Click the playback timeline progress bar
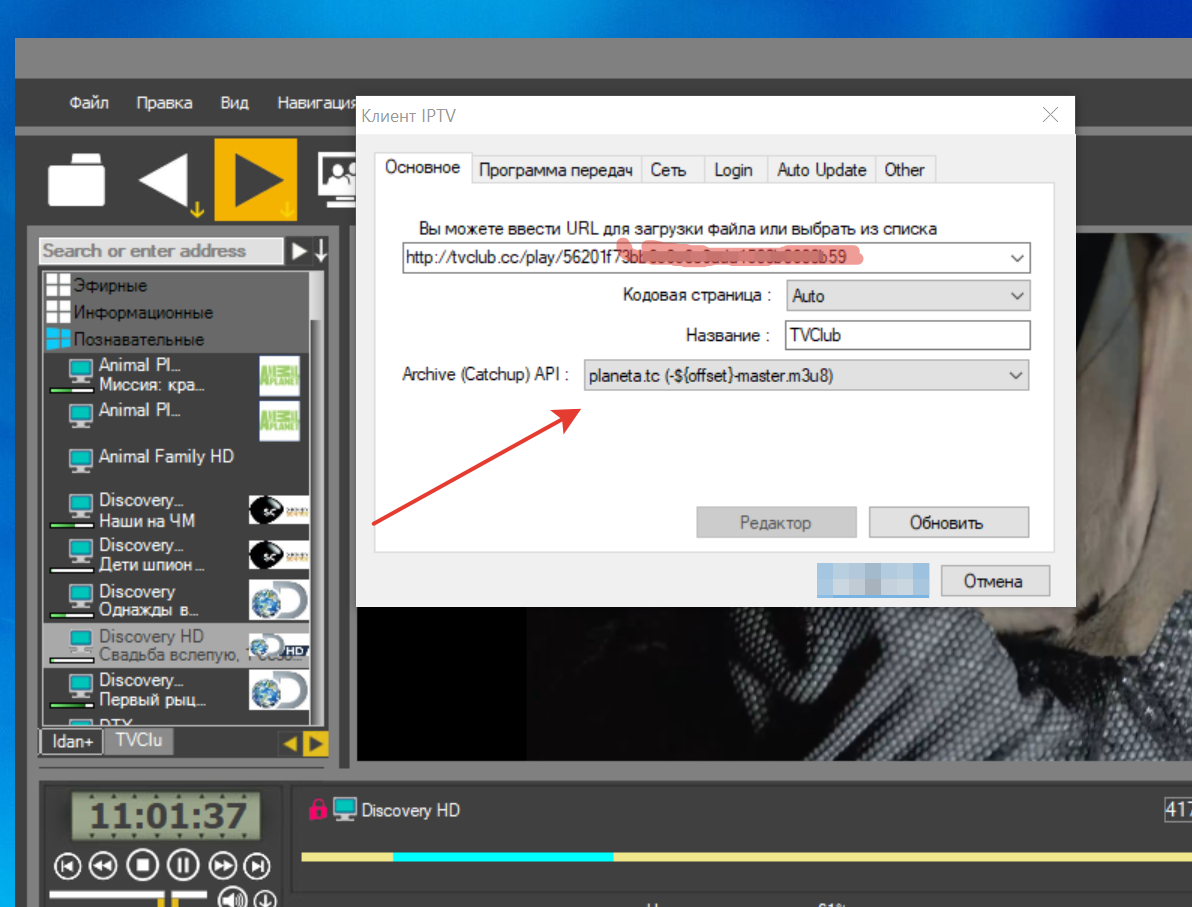The image size is (1192, 907). (747, 857)
